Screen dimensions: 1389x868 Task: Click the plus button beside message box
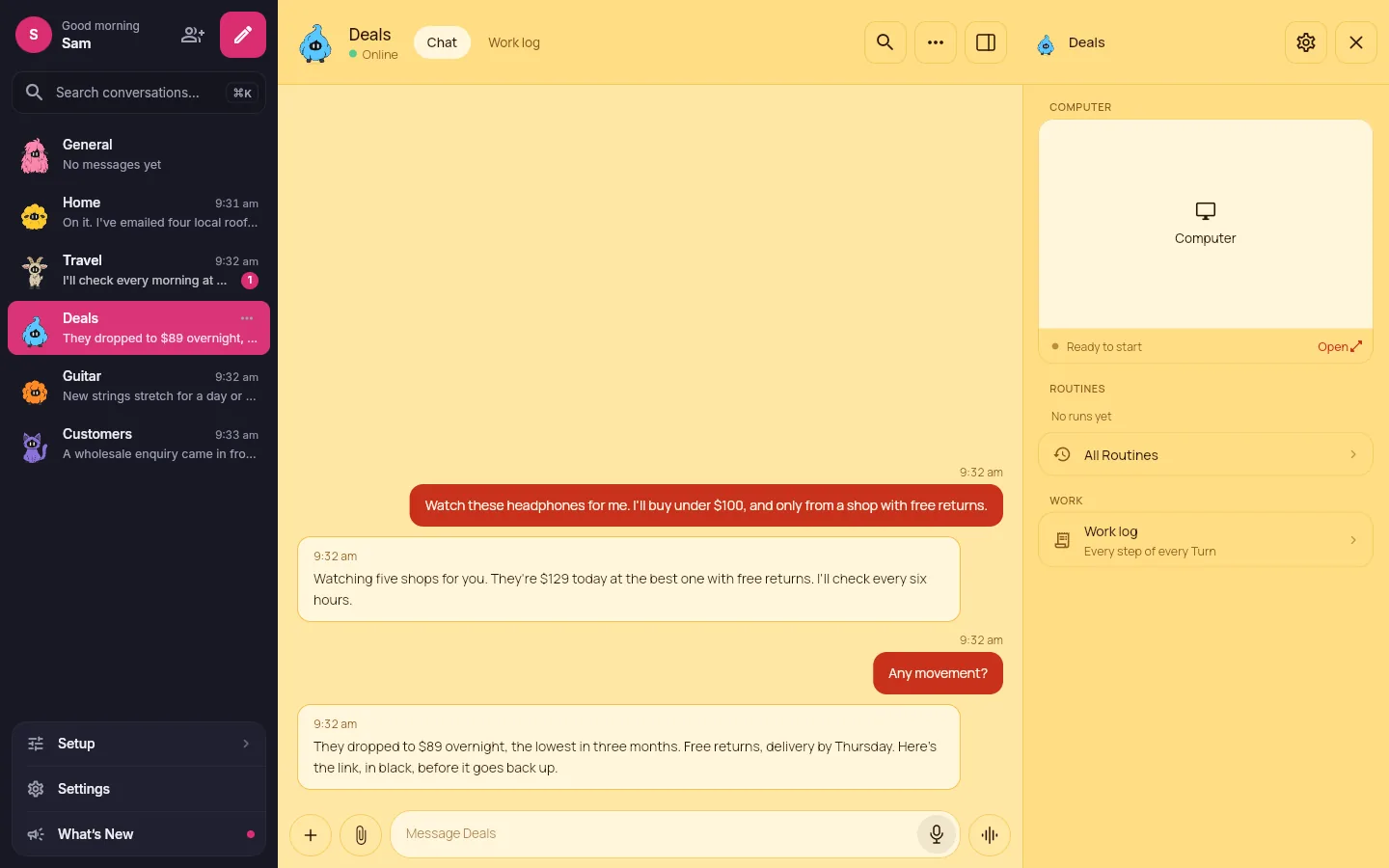coord(311,835)
